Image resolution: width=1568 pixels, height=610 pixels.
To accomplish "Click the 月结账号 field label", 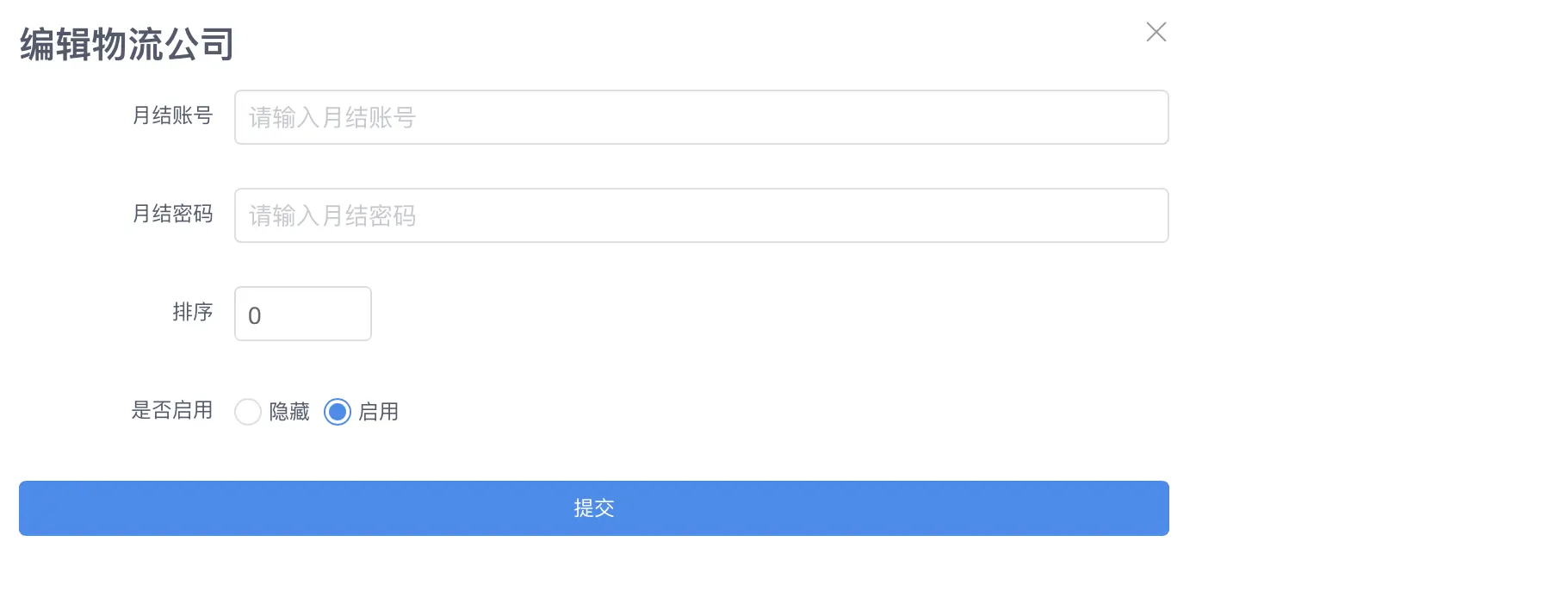I will pos(172,115).
